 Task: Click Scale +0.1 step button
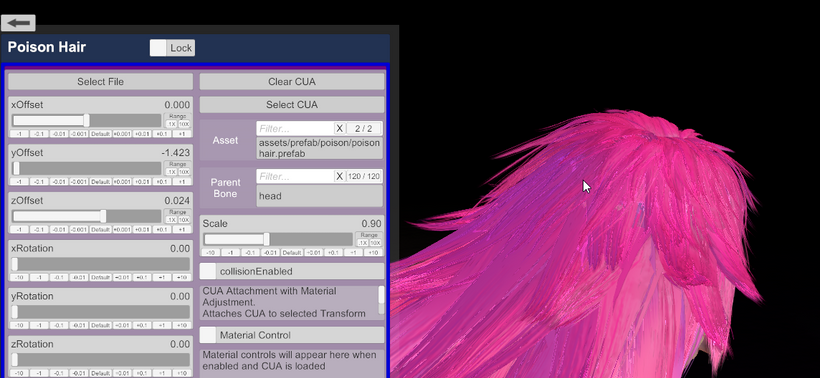[333, 253]
